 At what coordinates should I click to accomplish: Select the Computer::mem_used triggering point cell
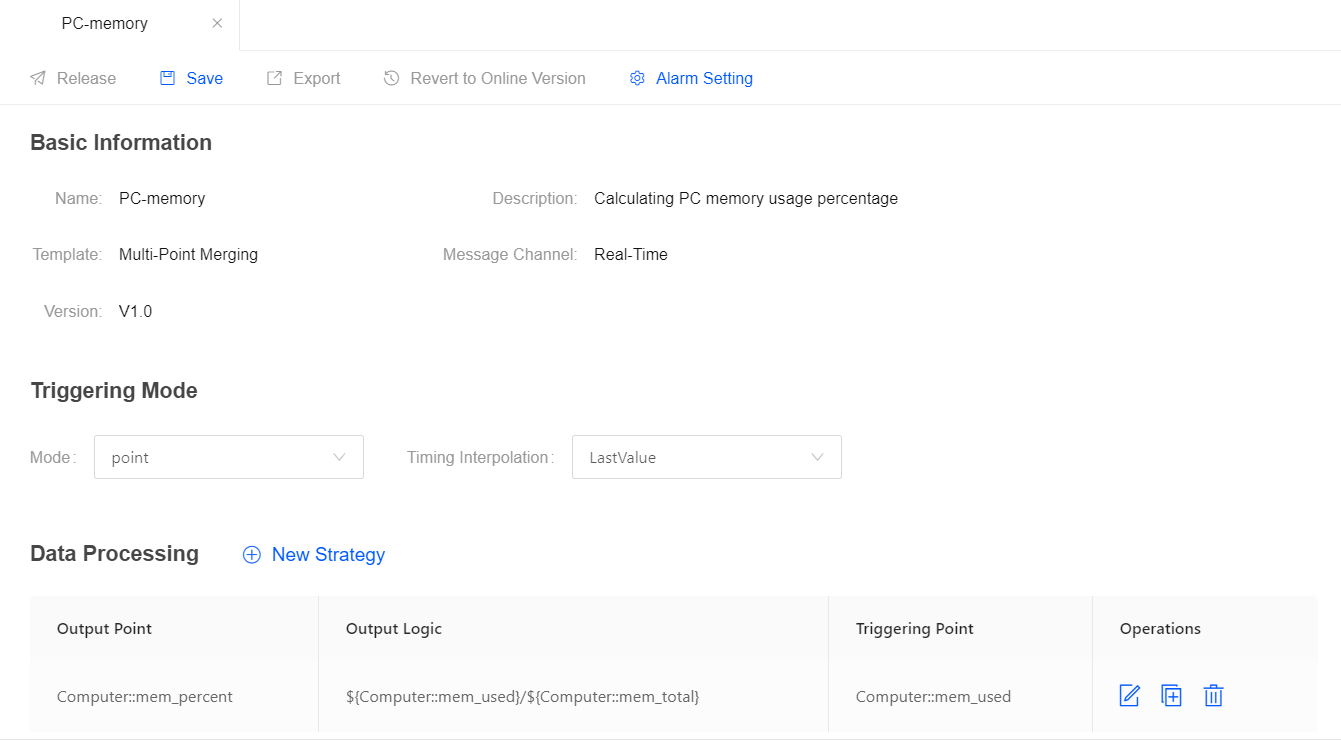coord(933,697)
